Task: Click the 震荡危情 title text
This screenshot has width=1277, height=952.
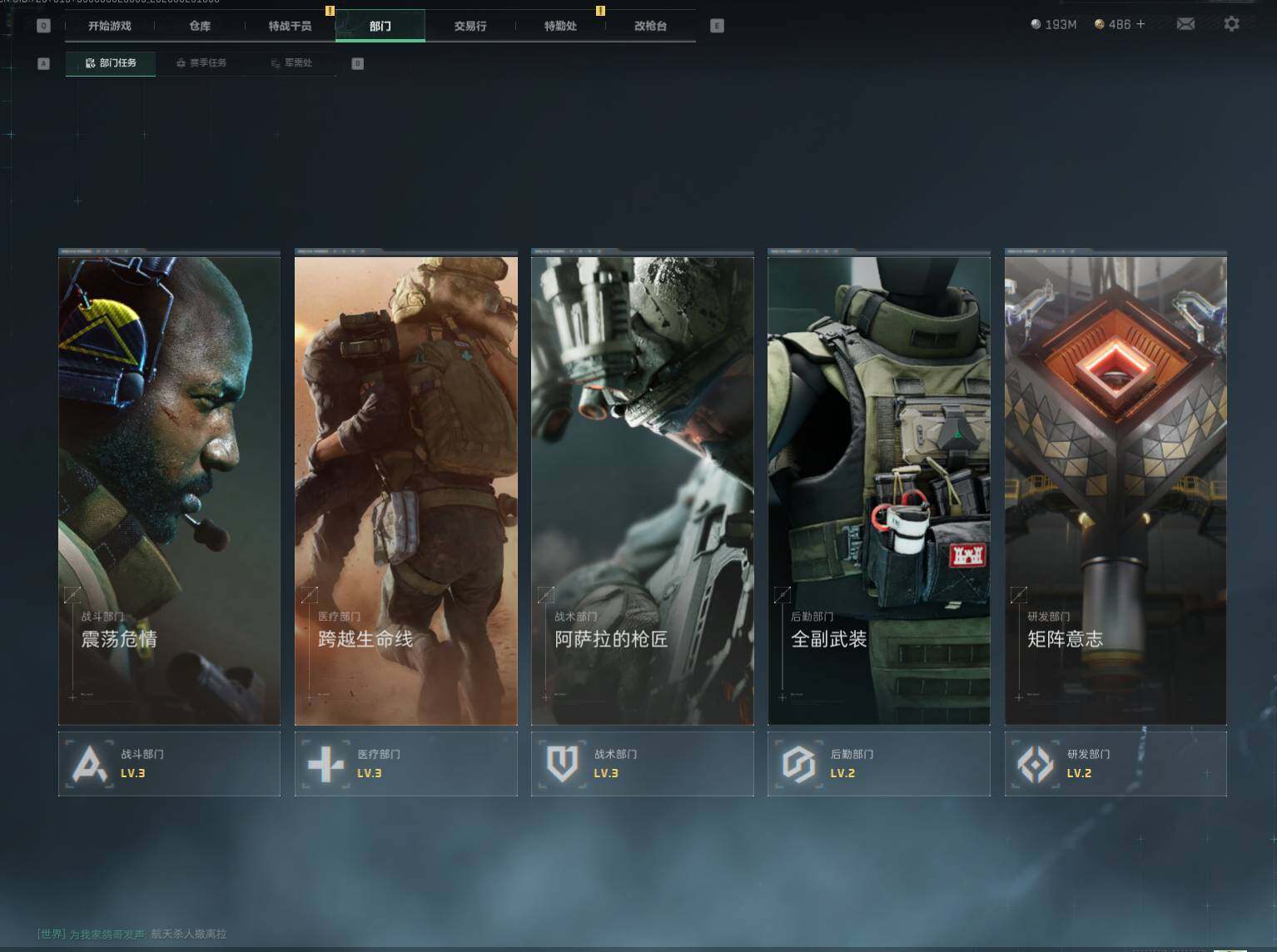Action: coord(119,639)
